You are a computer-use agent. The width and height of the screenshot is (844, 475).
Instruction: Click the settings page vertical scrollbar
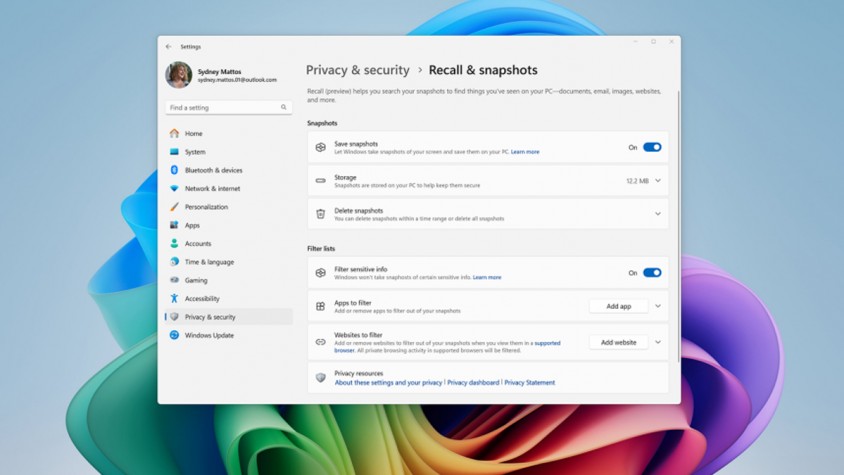click(678, 226)
